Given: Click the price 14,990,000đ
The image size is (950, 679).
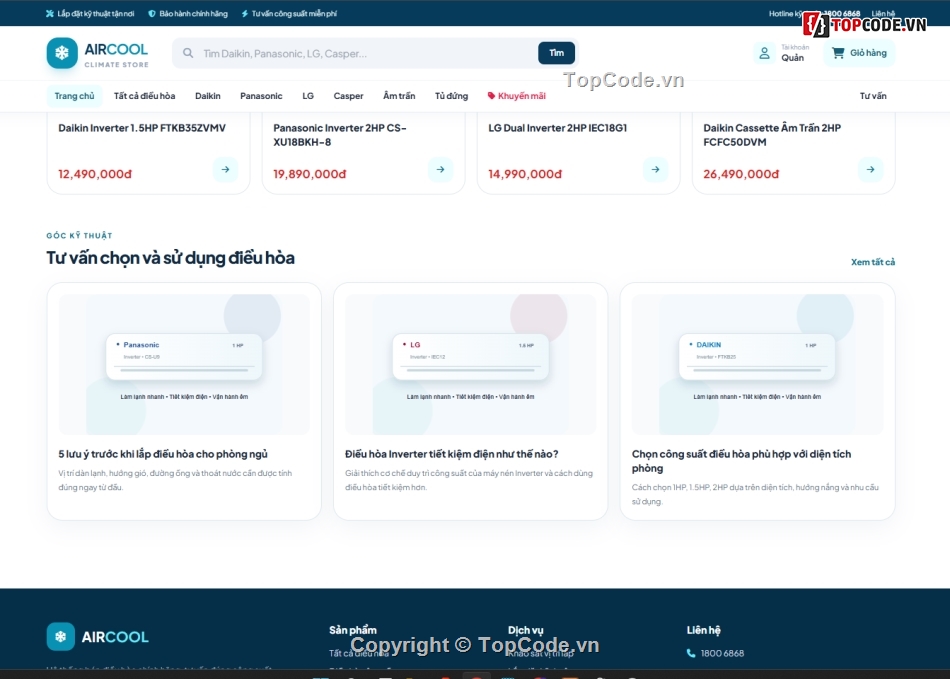Looking at the screenshot, I should 525,174.
